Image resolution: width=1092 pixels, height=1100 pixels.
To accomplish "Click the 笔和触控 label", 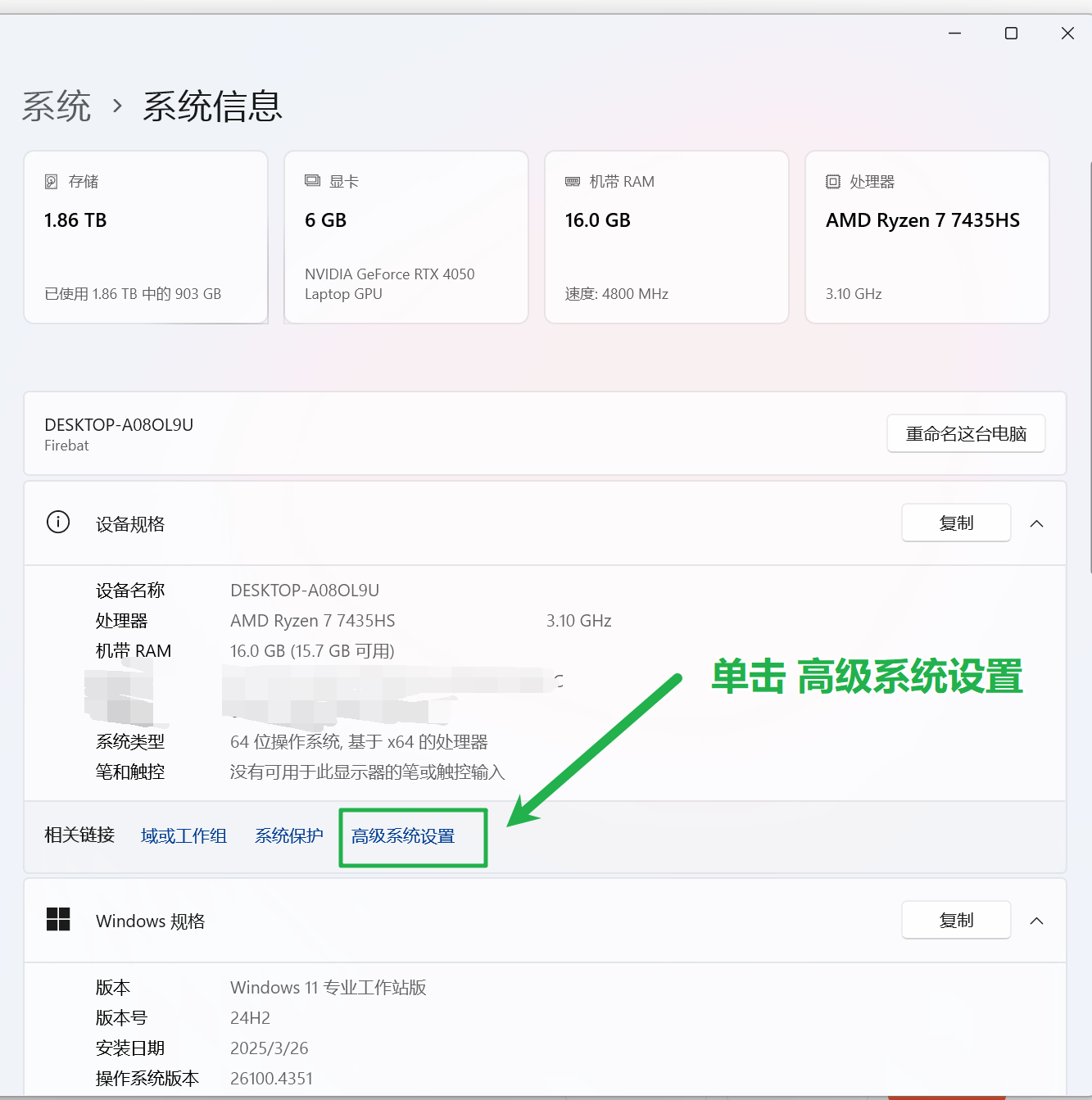I will point(130,772).
